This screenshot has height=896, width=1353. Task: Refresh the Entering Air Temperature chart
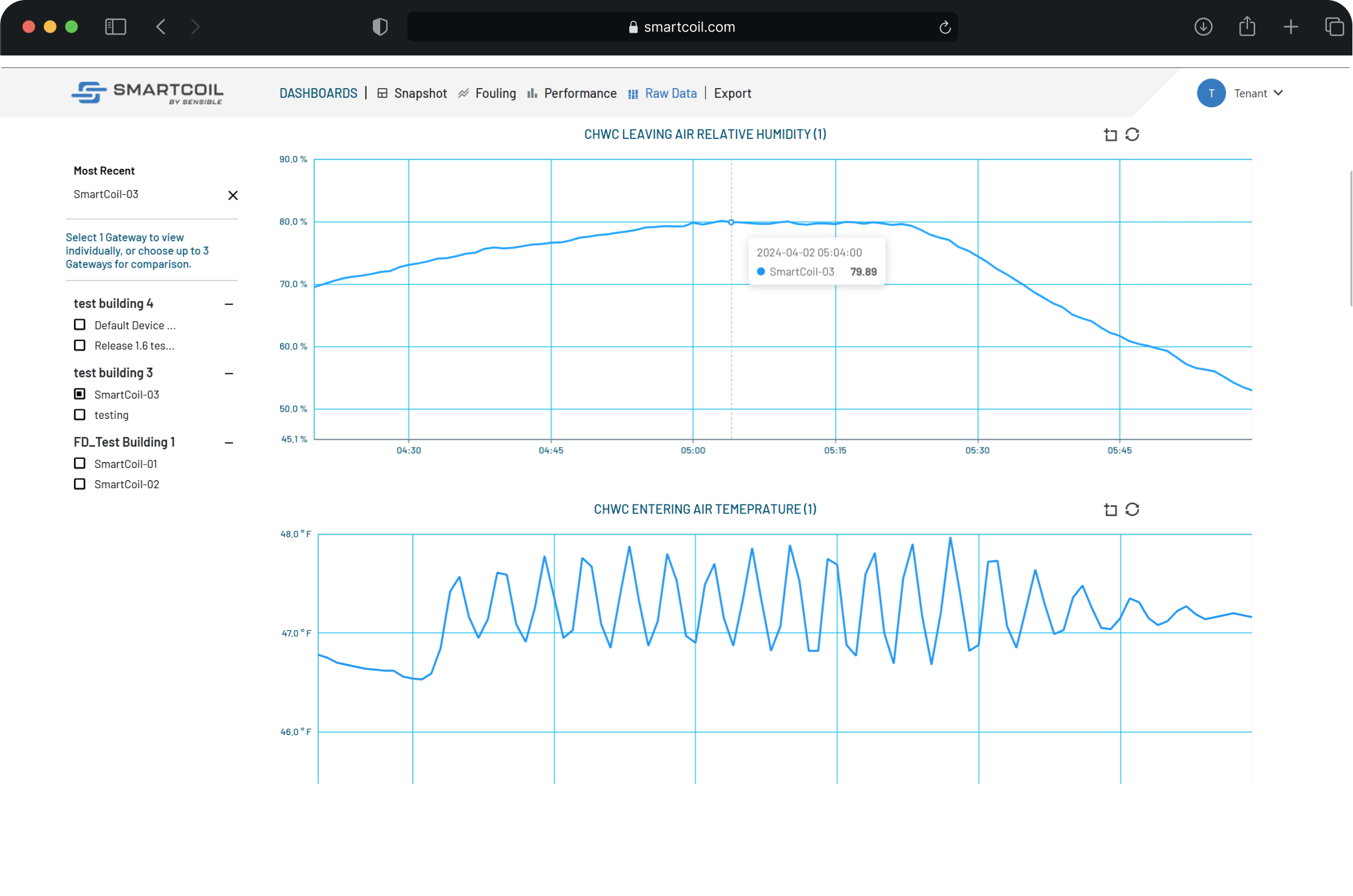(x=1132, y=510)
